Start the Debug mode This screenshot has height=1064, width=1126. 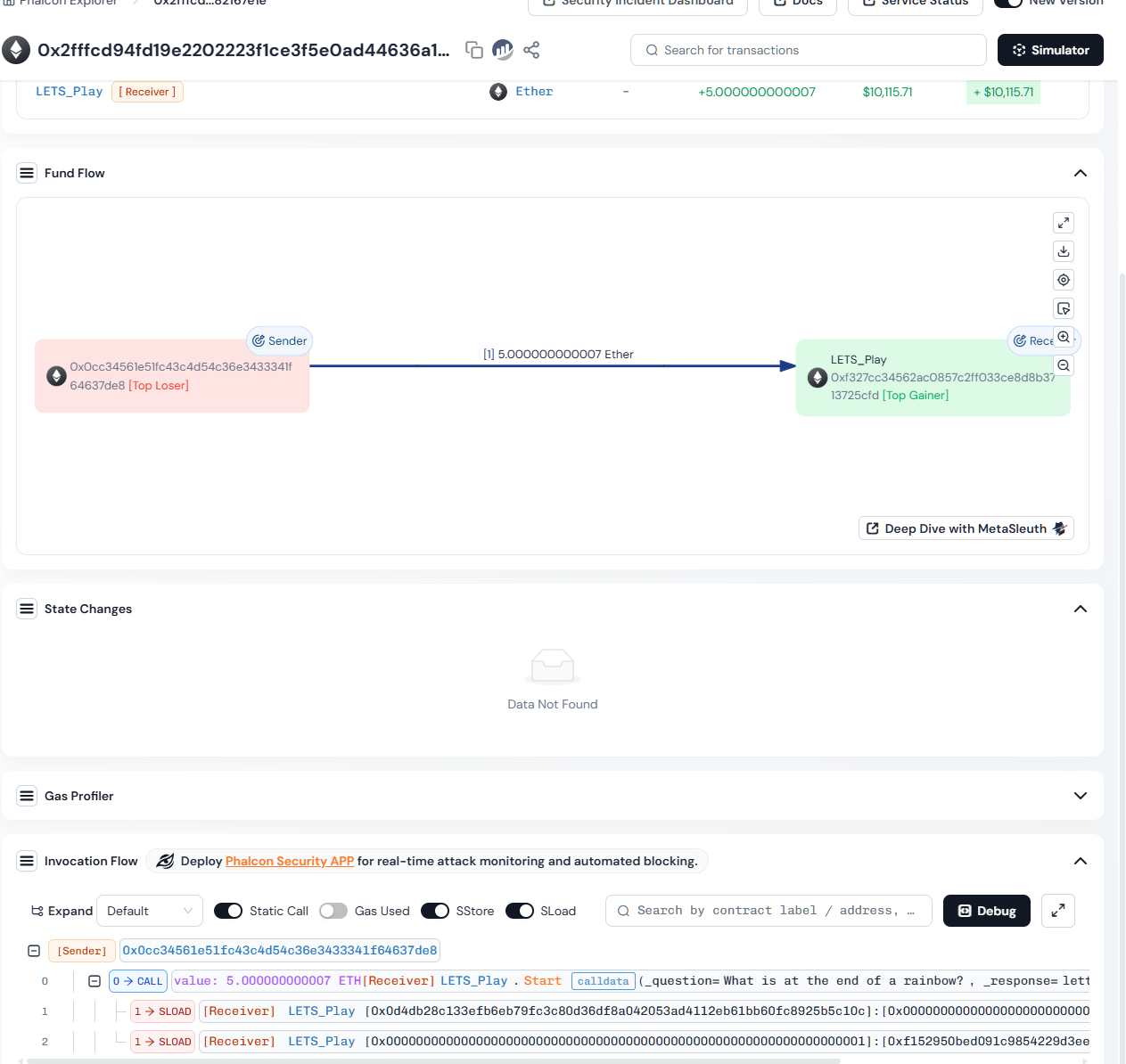[x=987, y=911]
